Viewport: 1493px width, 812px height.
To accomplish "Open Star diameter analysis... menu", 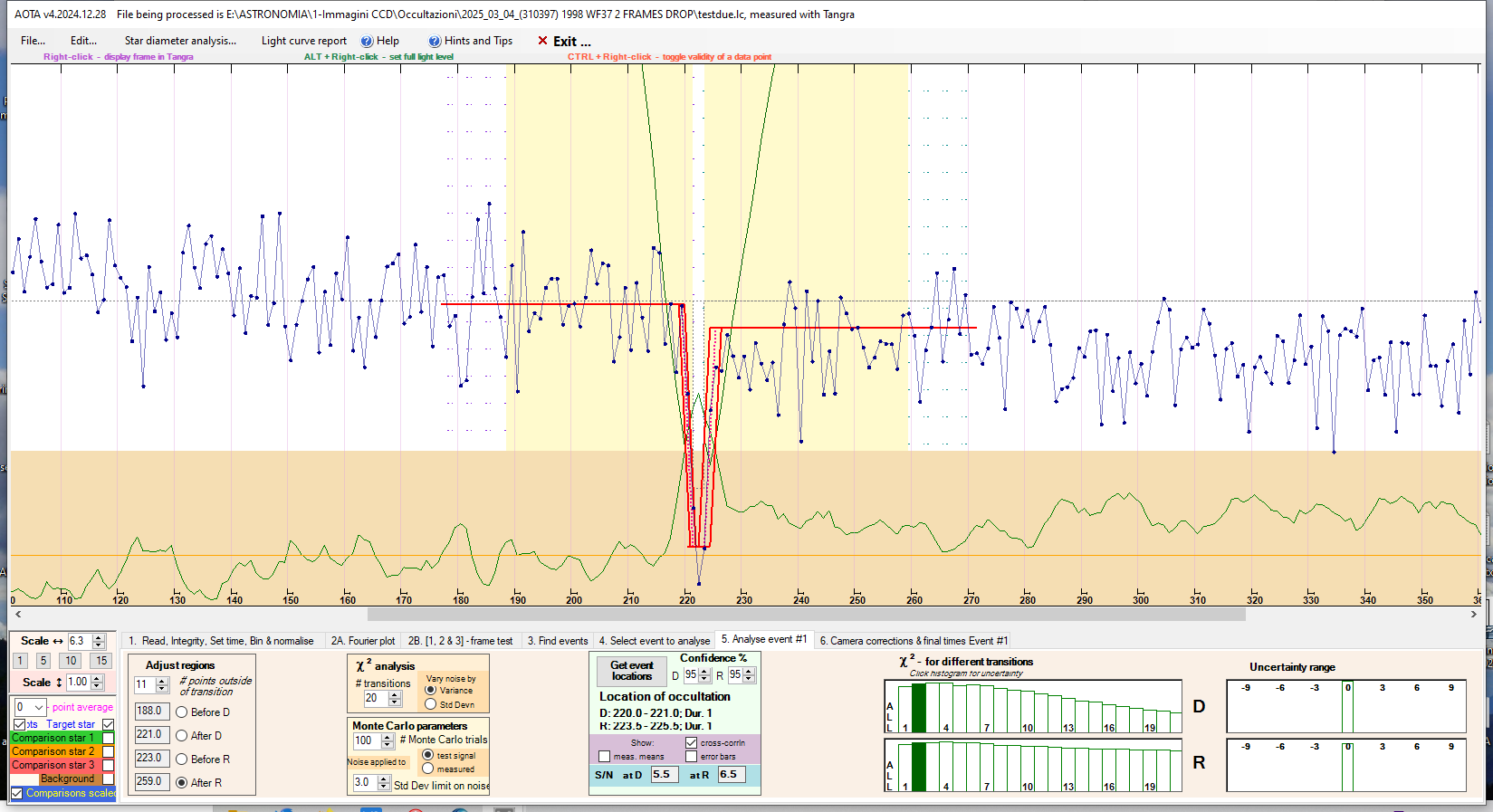I will pos(180,41).
